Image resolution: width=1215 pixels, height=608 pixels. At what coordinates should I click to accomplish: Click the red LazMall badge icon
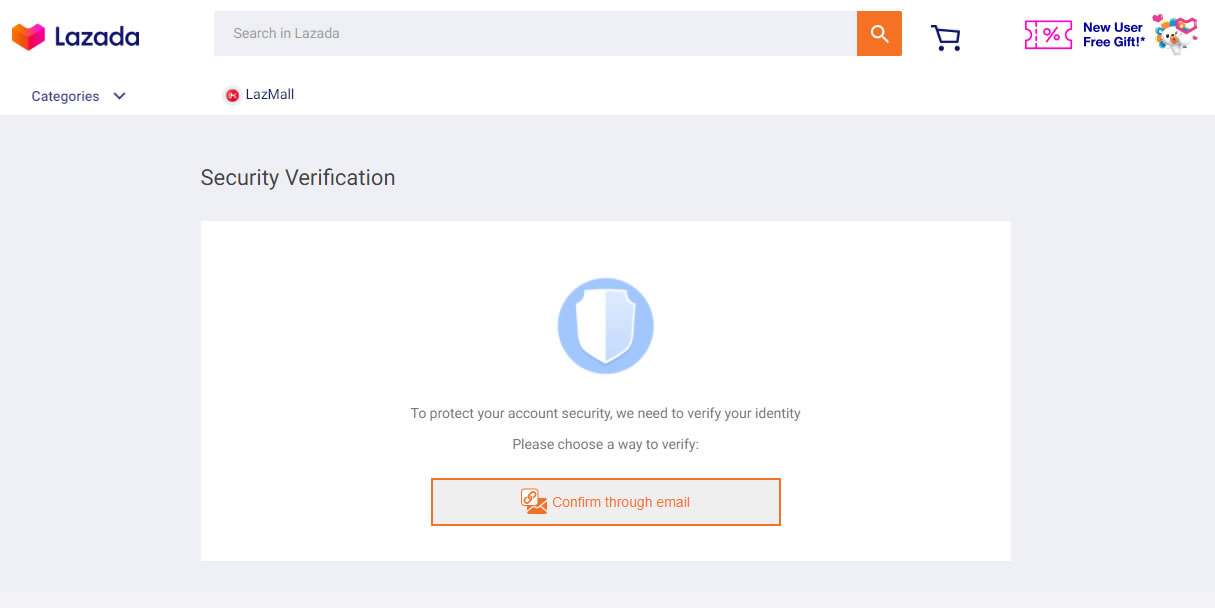tap(232, 95)
